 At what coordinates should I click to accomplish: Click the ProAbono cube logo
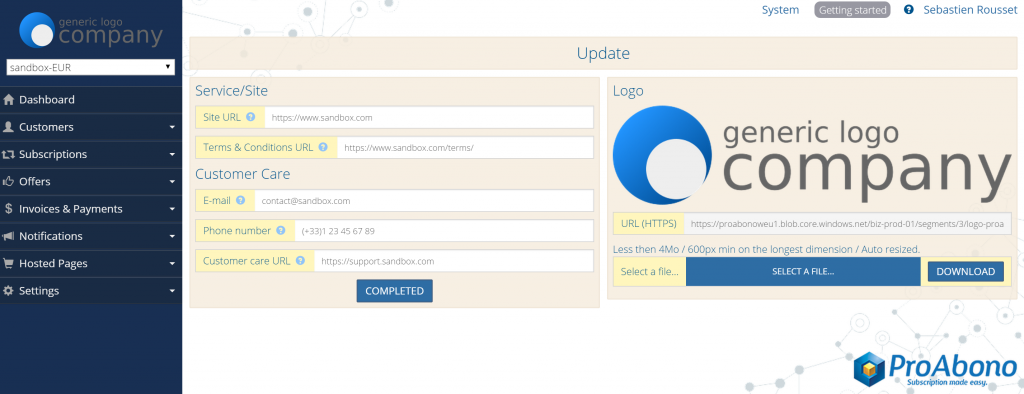coord(869,369)
